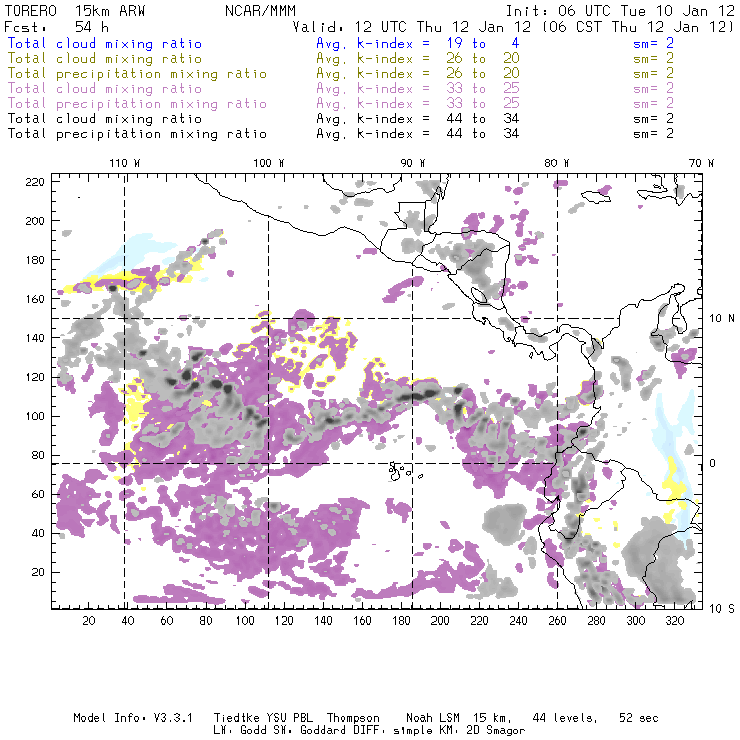Select the "Init: 06 UTC Tue 10 Jan 12" text
The height and width of the screenshot is (740, 740).
pos(620,11)
